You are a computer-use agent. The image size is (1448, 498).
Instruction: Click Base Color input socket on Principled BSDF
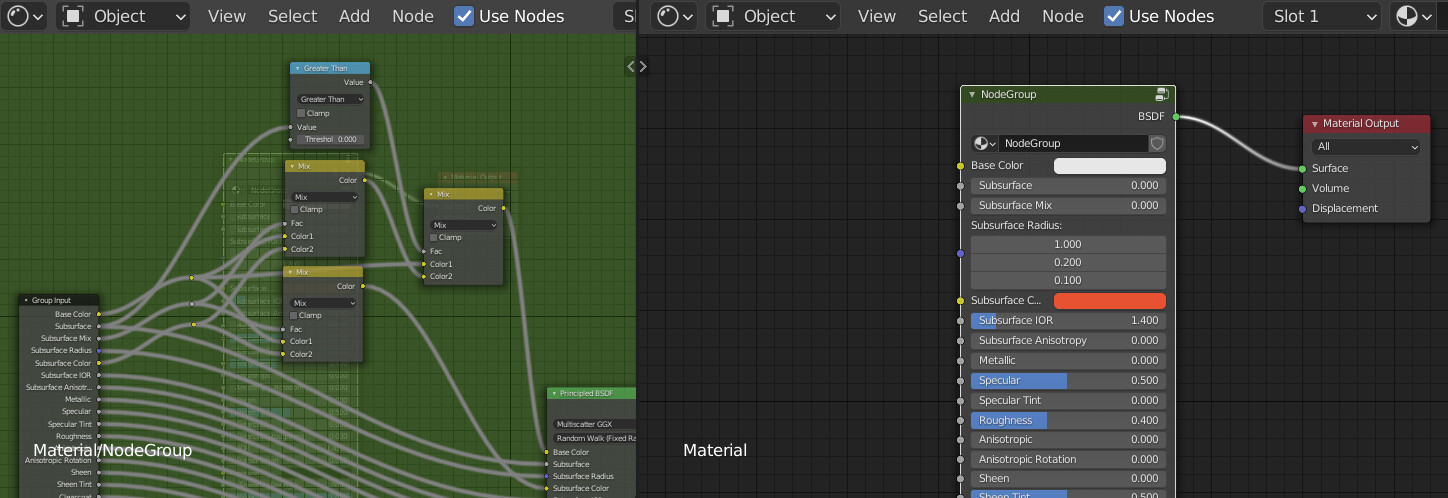pos(547,452)
